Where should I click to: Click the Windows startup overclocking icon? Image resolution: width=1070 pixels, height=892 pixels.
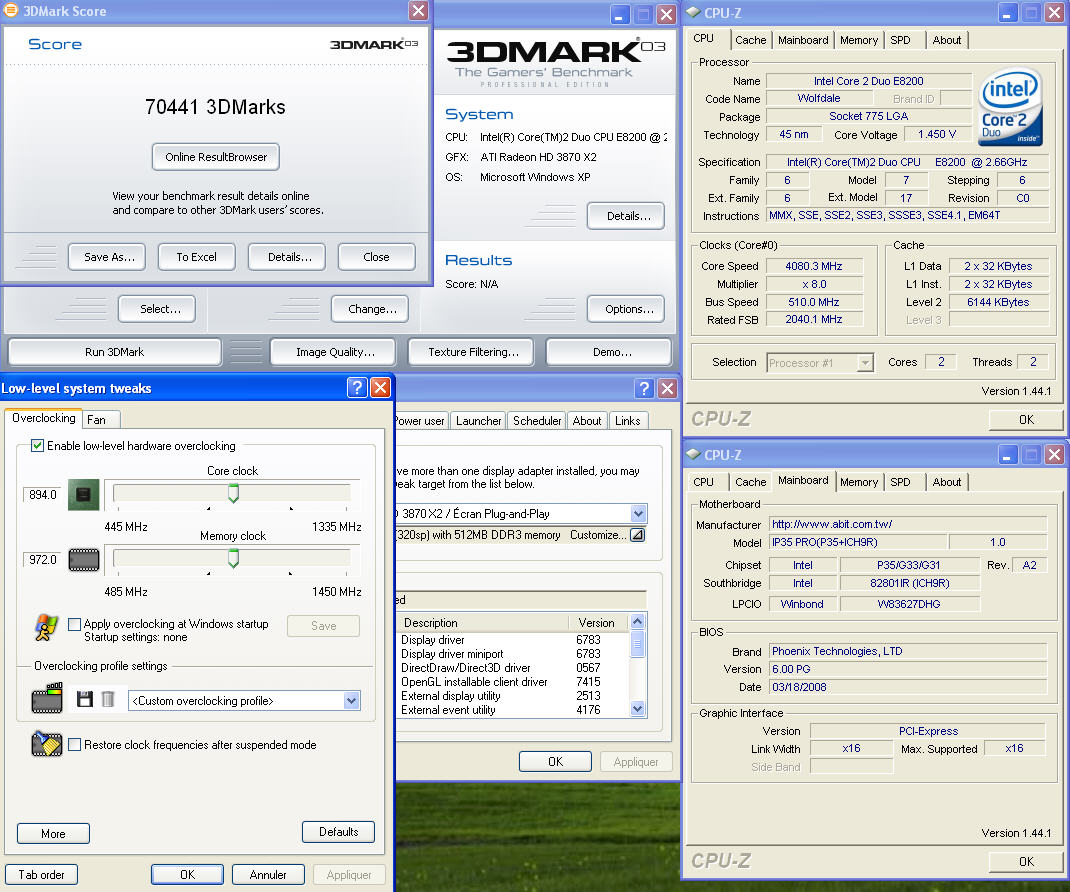pyautogui.click(x=46, y=627)
